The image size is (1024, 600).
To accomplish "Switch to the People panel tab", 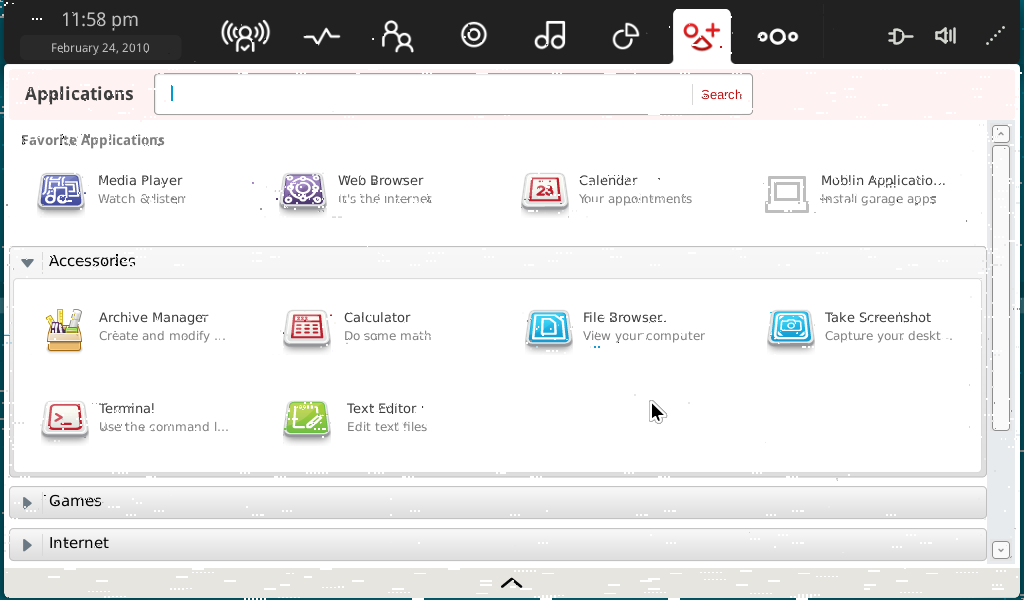I will (x=397, y=37).
